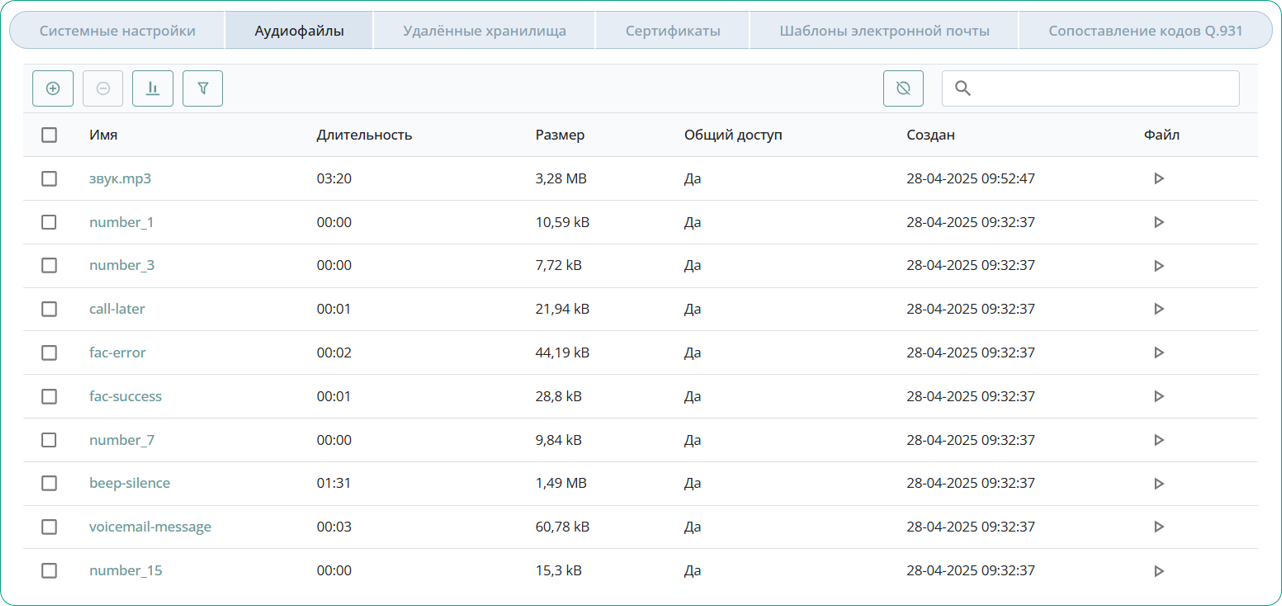Tick the checkbox next to number_1

[x=49, y=222]
